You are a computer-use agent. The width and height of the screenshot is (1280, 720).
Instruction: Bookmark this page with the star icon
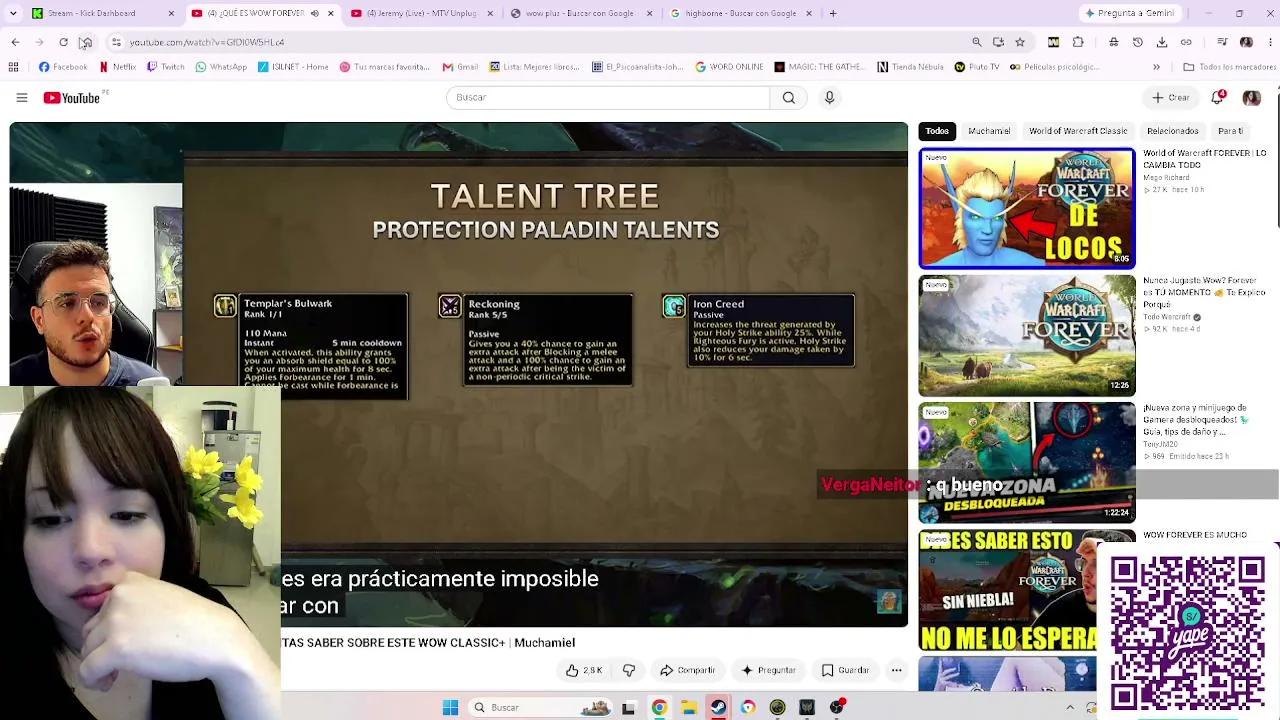[1020, 42]
